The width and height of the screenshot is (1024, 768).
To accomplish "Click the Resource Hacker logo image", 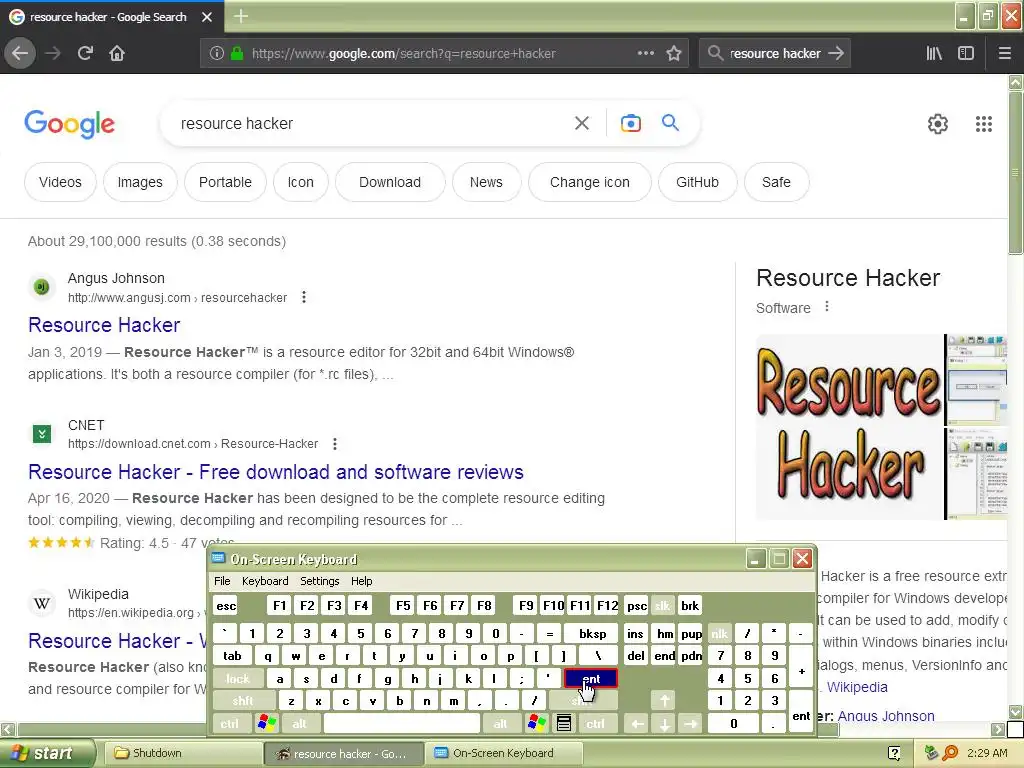I will point(849,427).
